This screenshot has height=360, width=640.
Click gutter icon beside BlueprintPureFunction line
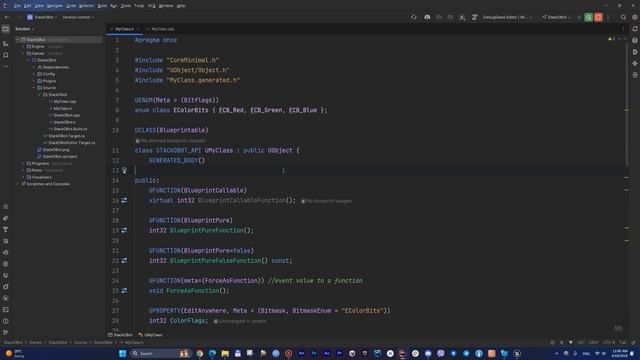click(x=124, y=231)
